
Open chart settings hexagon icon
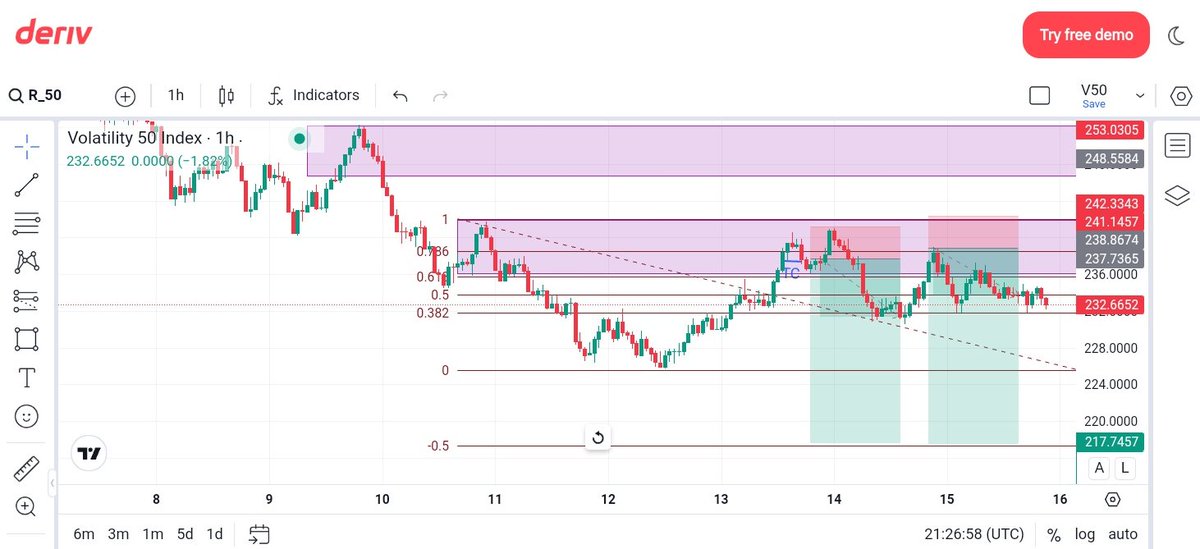(x=1180, y=96)
